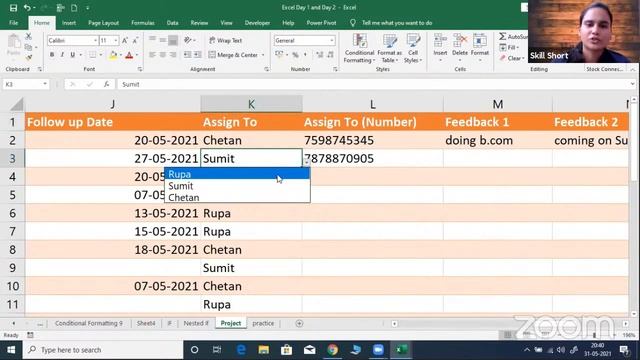Viewport: 640px width, 360px height.
Task: Open Conditional Formatting 9 sheet tab
Action: 89,323
